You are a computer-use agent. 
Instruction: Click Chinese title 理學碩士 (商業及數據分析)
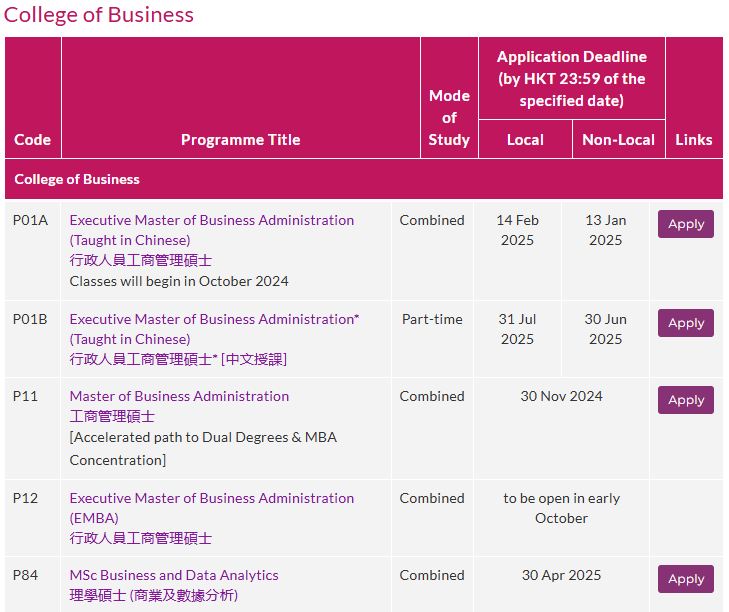(153, 595)
